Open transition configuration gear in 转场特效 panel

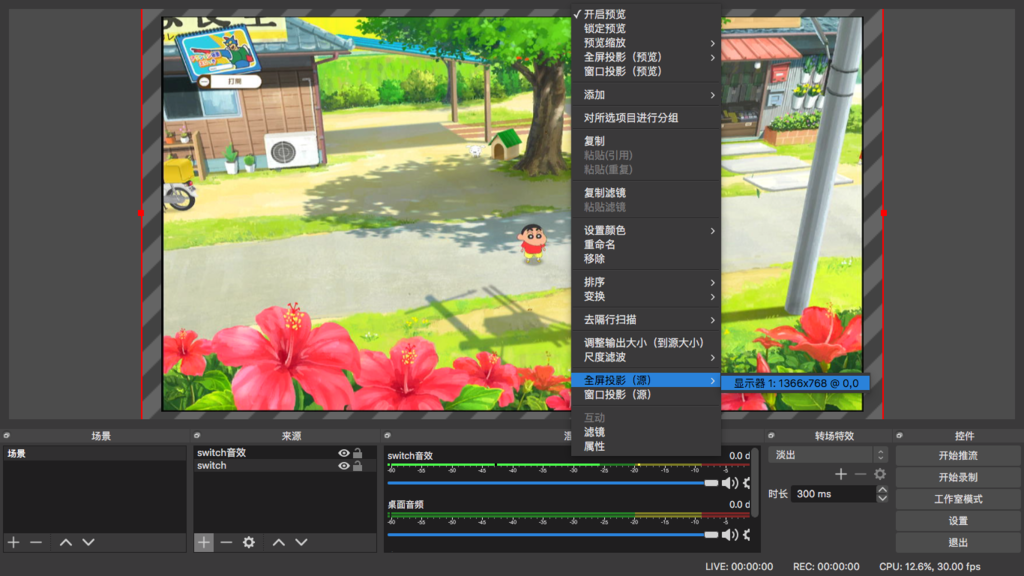click(880, 473)
